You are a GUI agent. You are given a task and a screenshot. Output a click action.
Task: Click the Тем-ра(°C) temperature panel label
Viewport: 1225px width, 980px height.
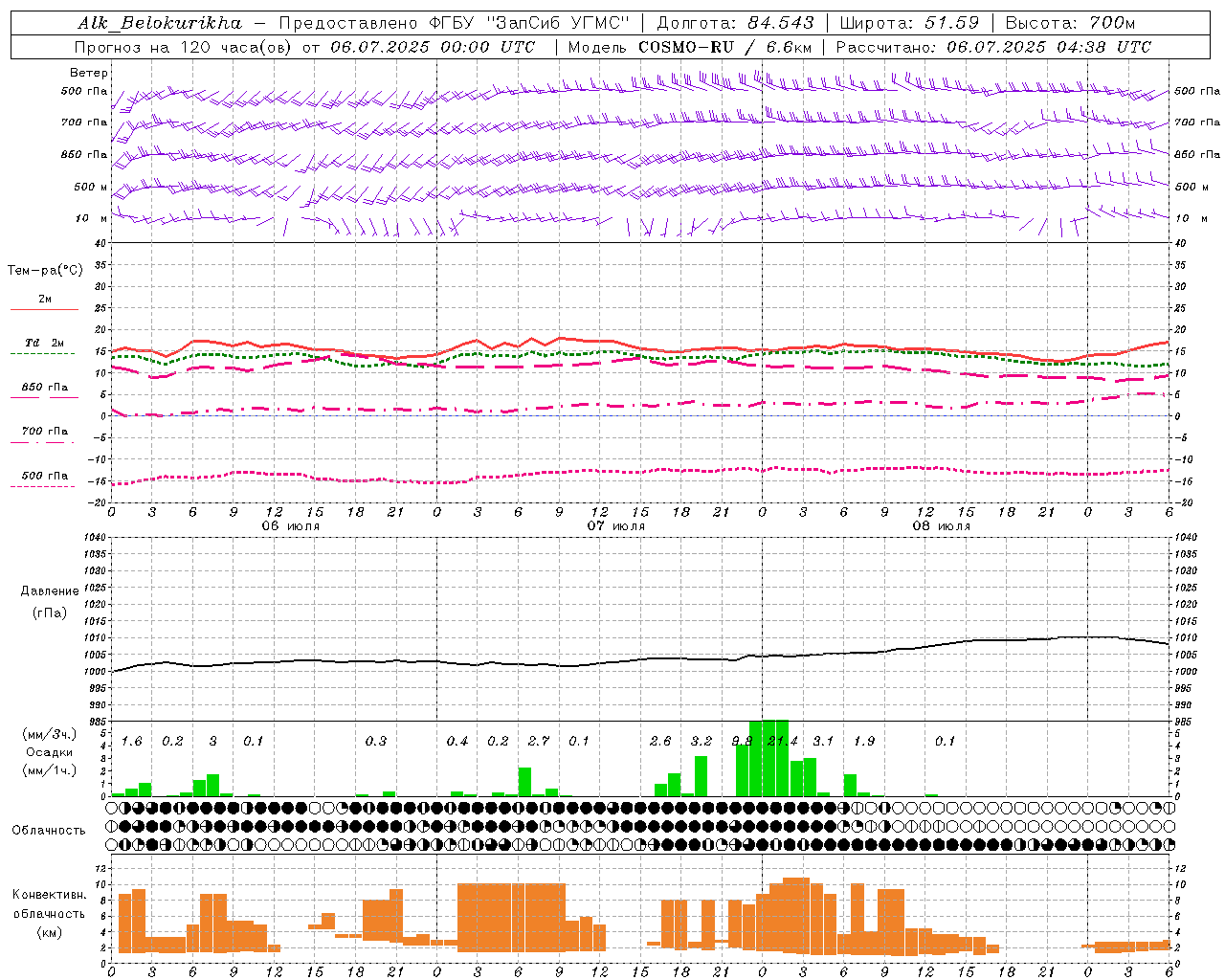point(45,271)
